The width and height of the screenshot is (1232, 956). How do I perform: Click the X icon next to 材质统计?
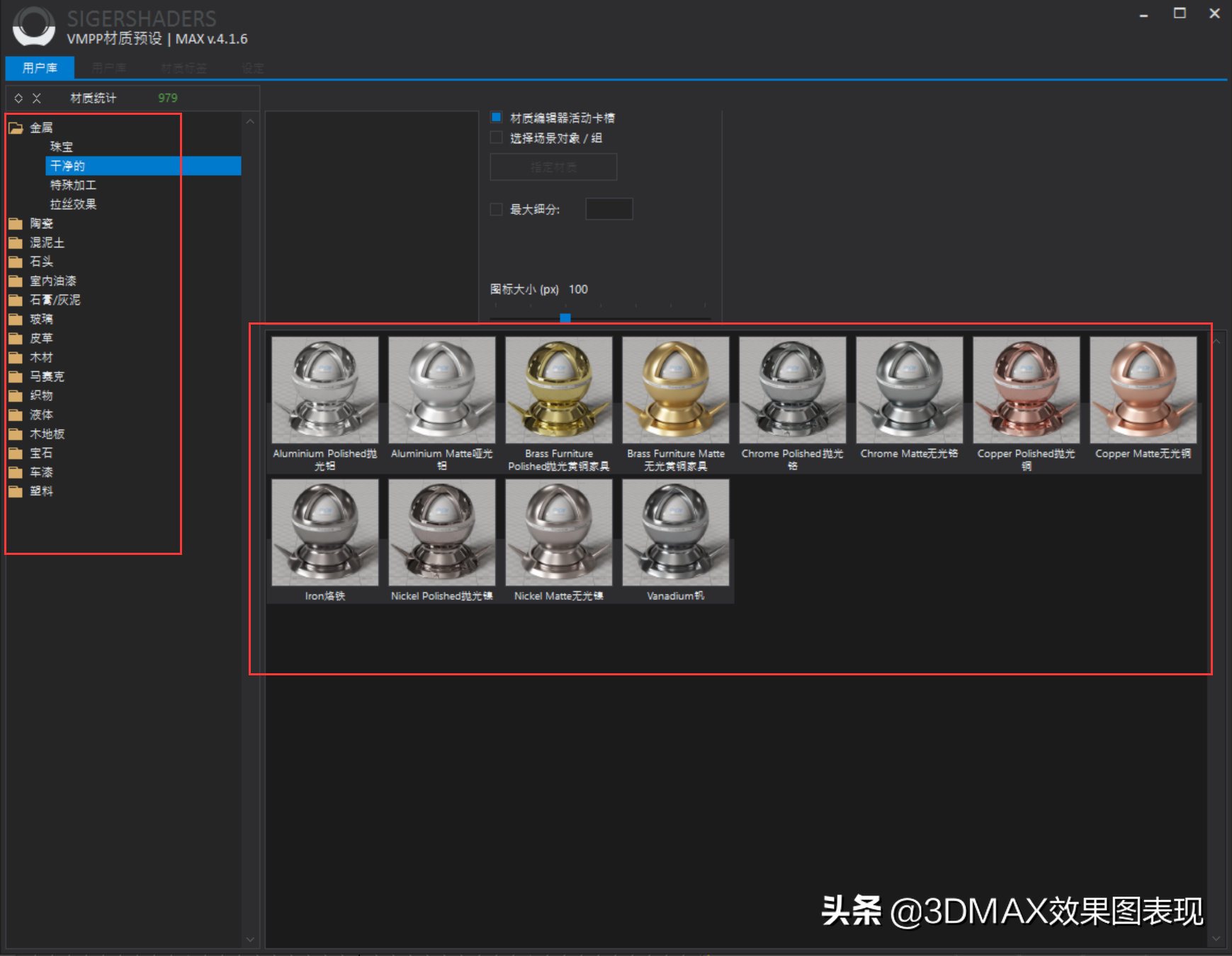pos(37,98)
